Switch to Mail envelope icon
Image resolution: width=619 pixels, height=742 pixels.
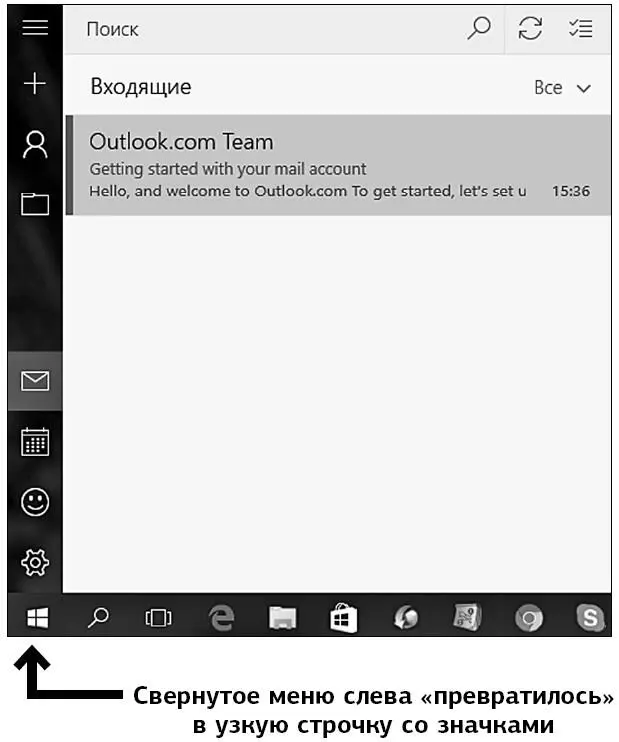click(x=35, y=381)
